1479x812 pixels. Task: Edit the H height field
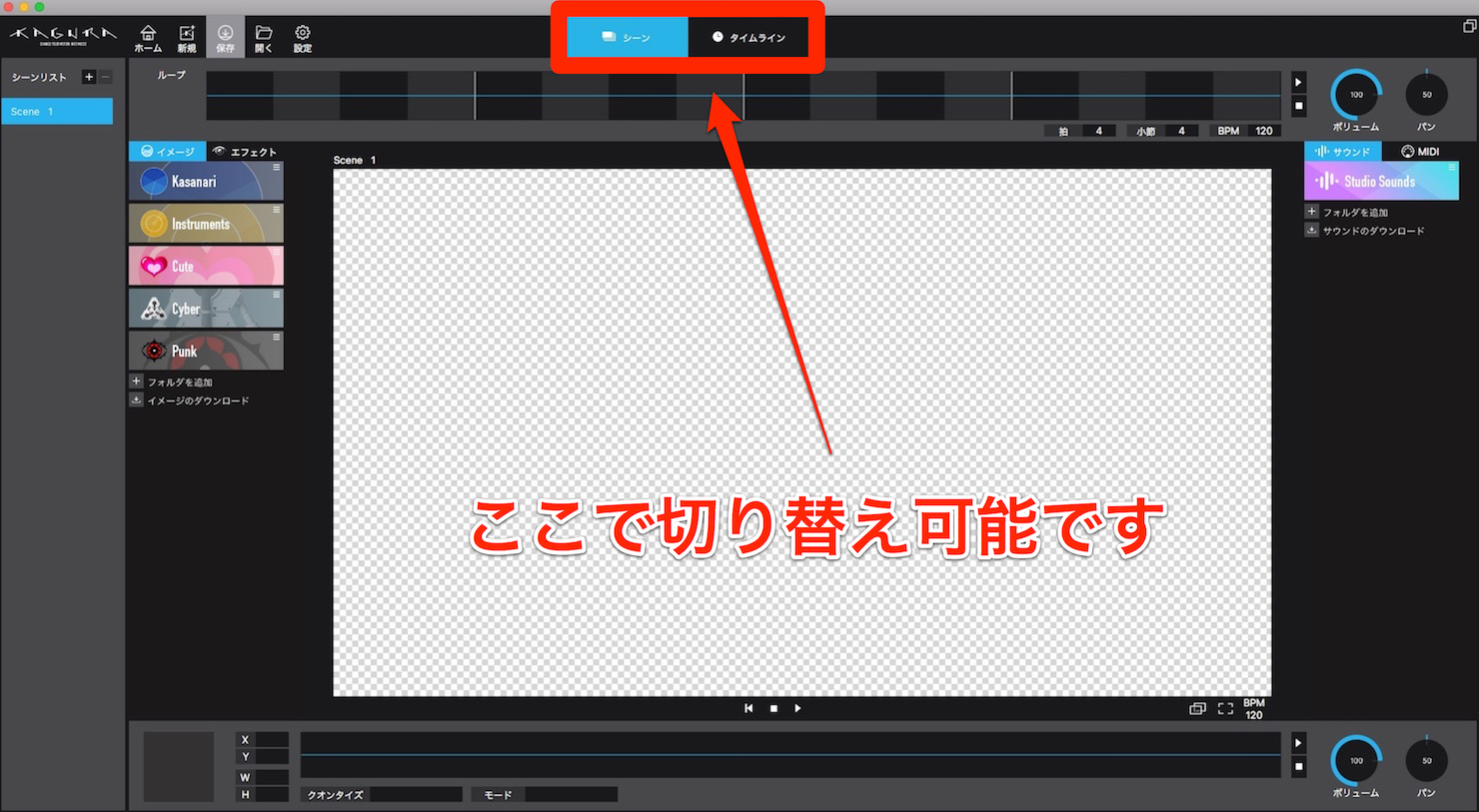click(272, 794)
